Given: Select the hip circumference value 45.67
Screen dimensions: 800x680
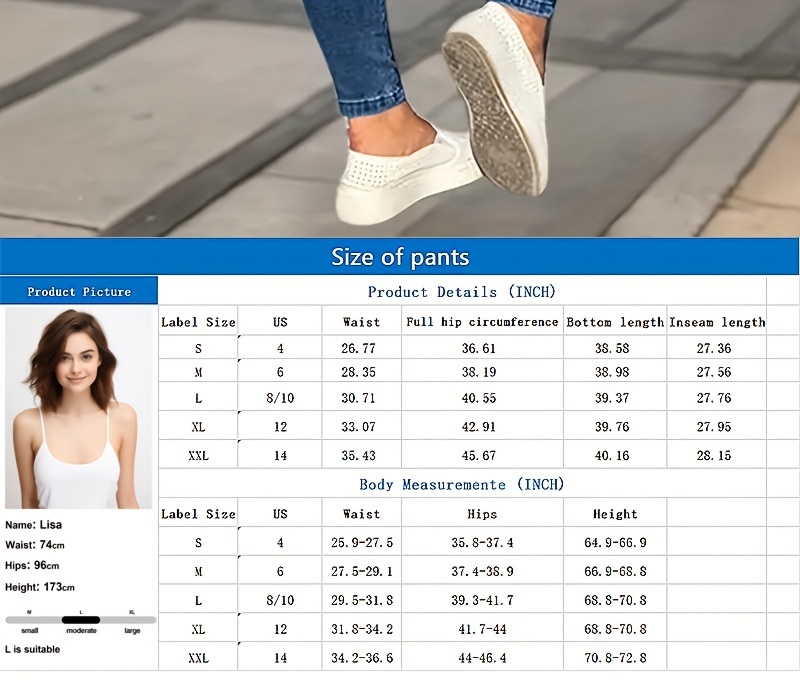Looking at the screenshot, I should 482,456.
